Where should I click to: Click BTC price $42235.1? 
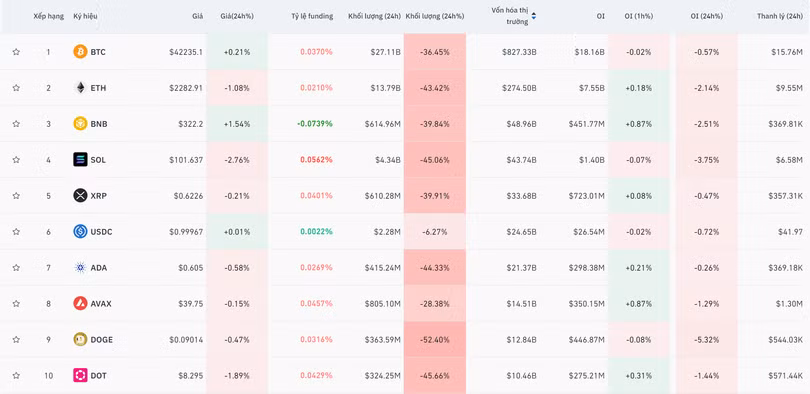186,52
